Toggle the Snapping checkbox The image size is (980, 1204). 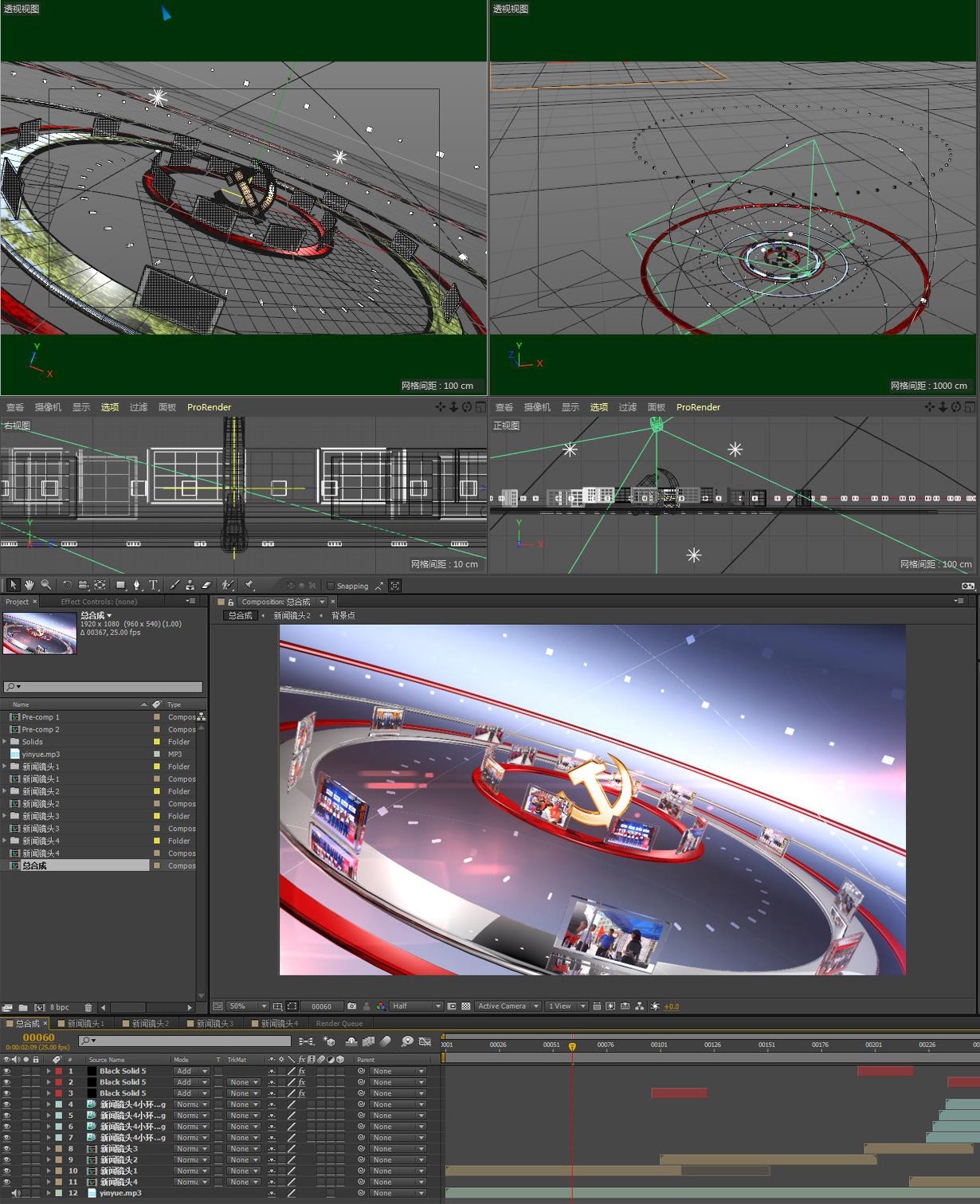click(331, 586)
